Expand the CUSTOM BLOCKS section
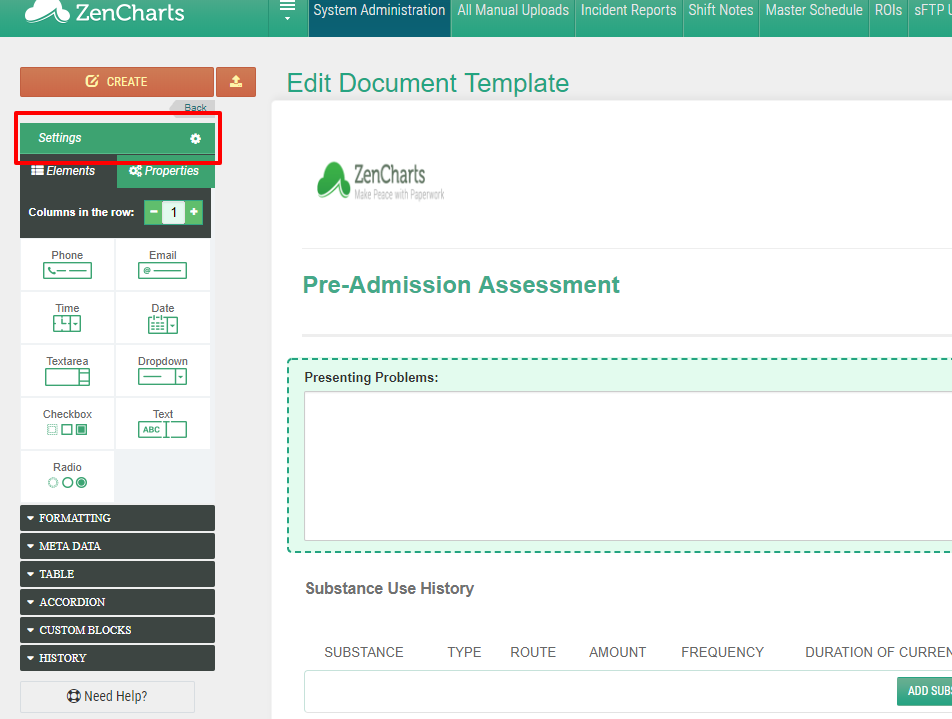952x719 pixels. click(x=117, y=630)
